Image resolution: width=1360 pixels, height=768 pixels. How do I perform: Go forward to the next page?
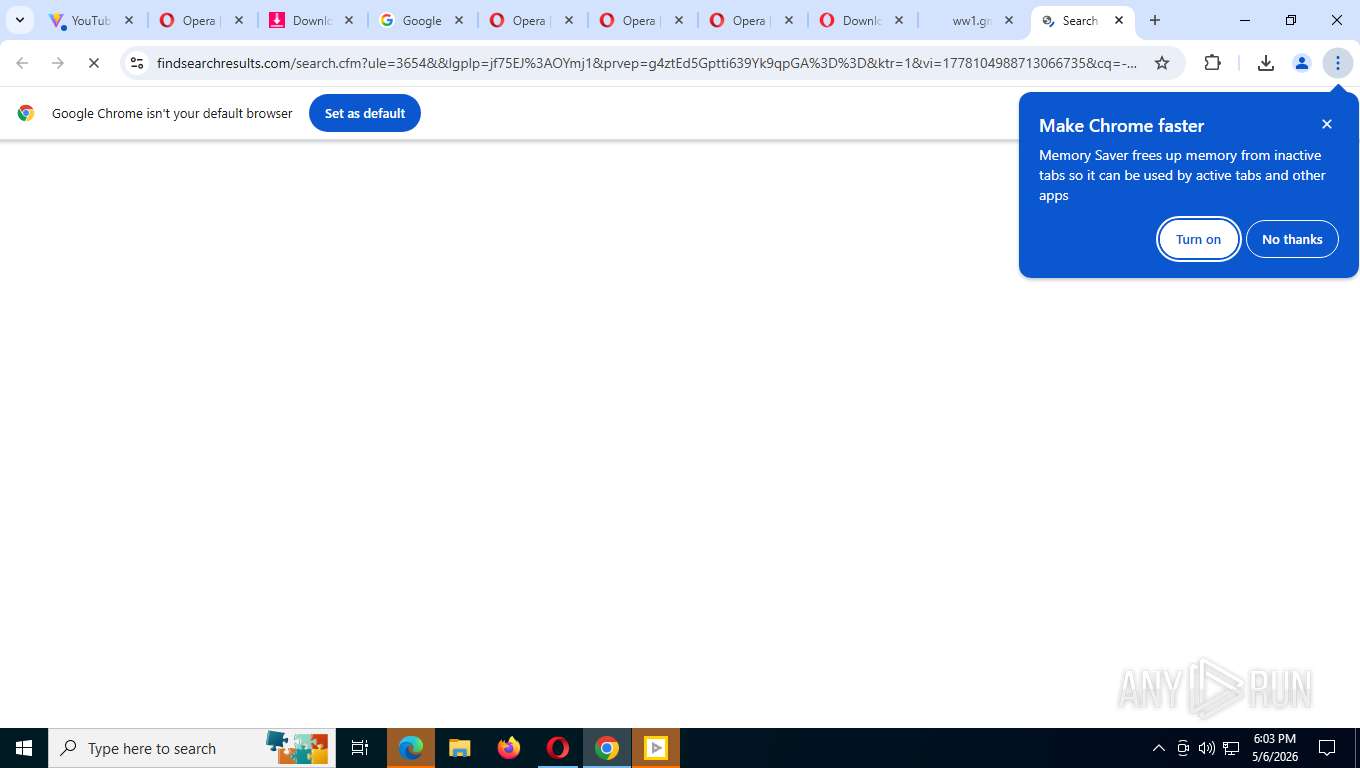tap(58, 63)
